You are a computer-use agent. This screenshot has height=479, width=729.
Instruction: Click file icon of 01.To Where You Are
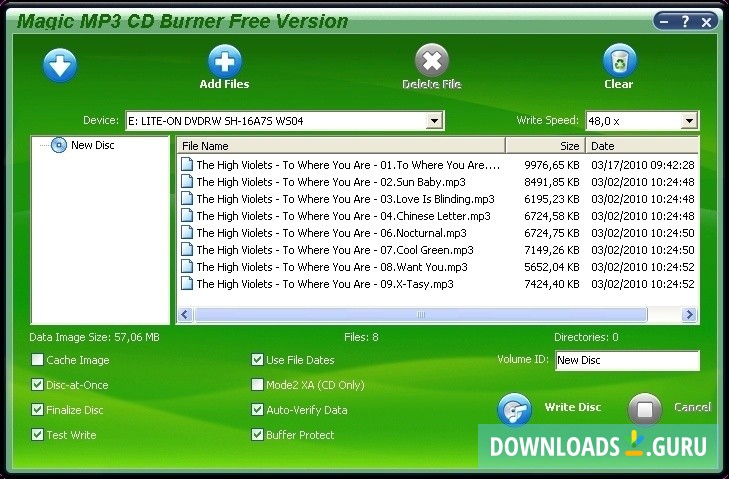(187, 165)
